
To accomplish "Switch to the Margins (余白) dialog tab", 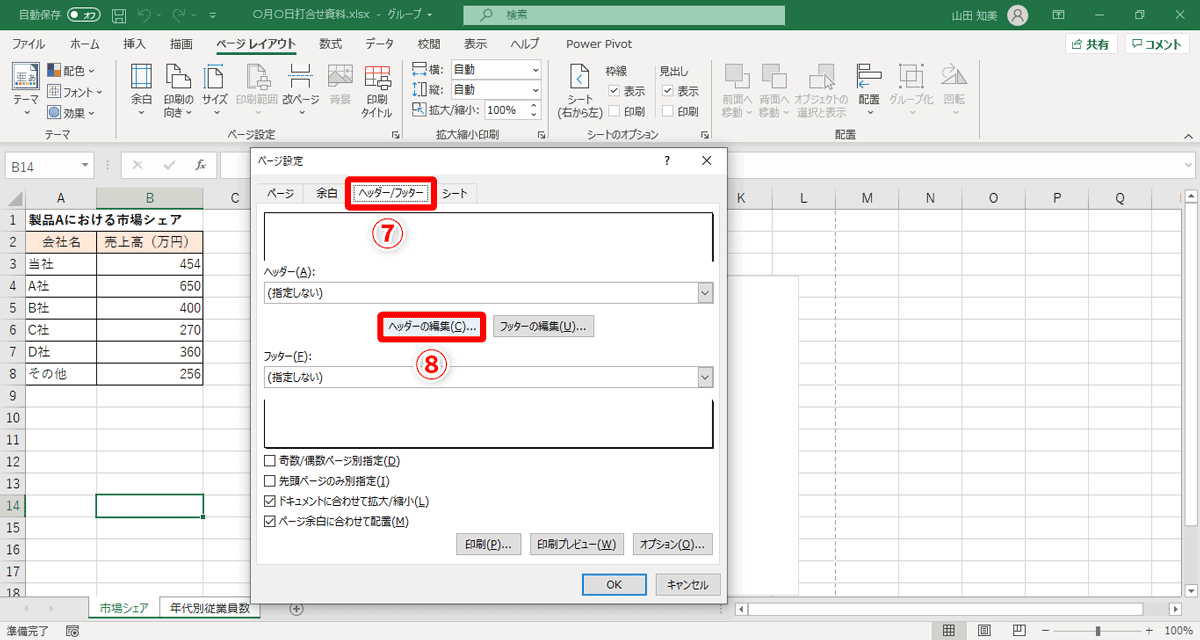I will tap(327, 193).
